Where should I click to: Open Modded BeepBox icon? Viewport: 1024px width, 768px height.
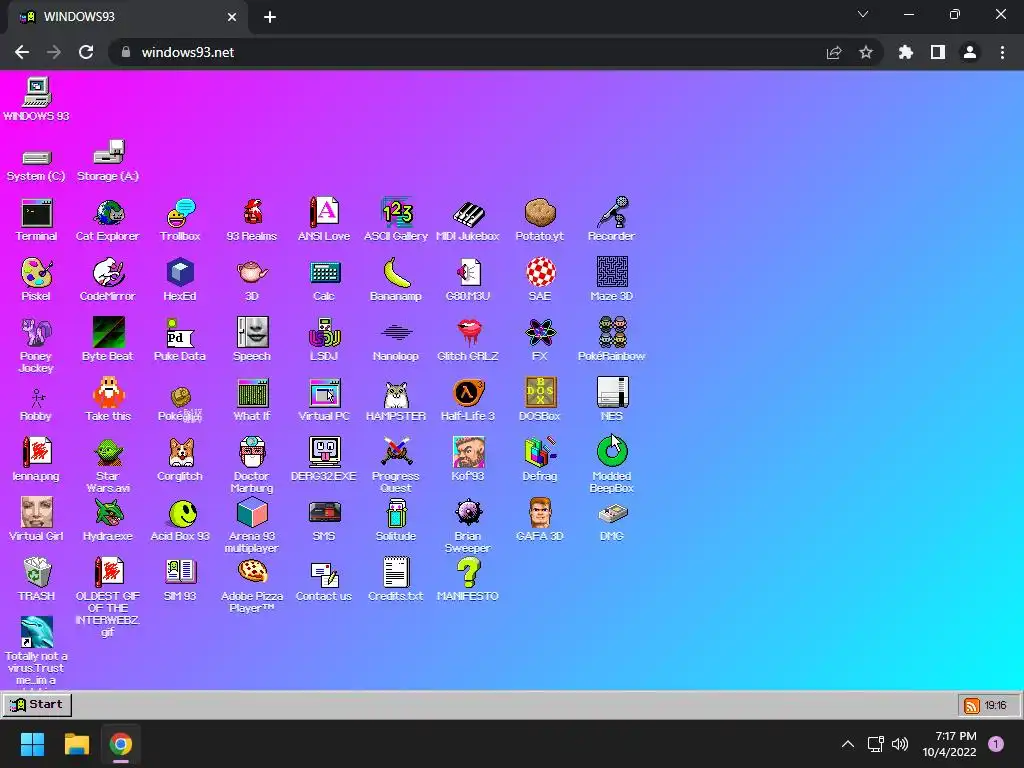tap(612, 452)
